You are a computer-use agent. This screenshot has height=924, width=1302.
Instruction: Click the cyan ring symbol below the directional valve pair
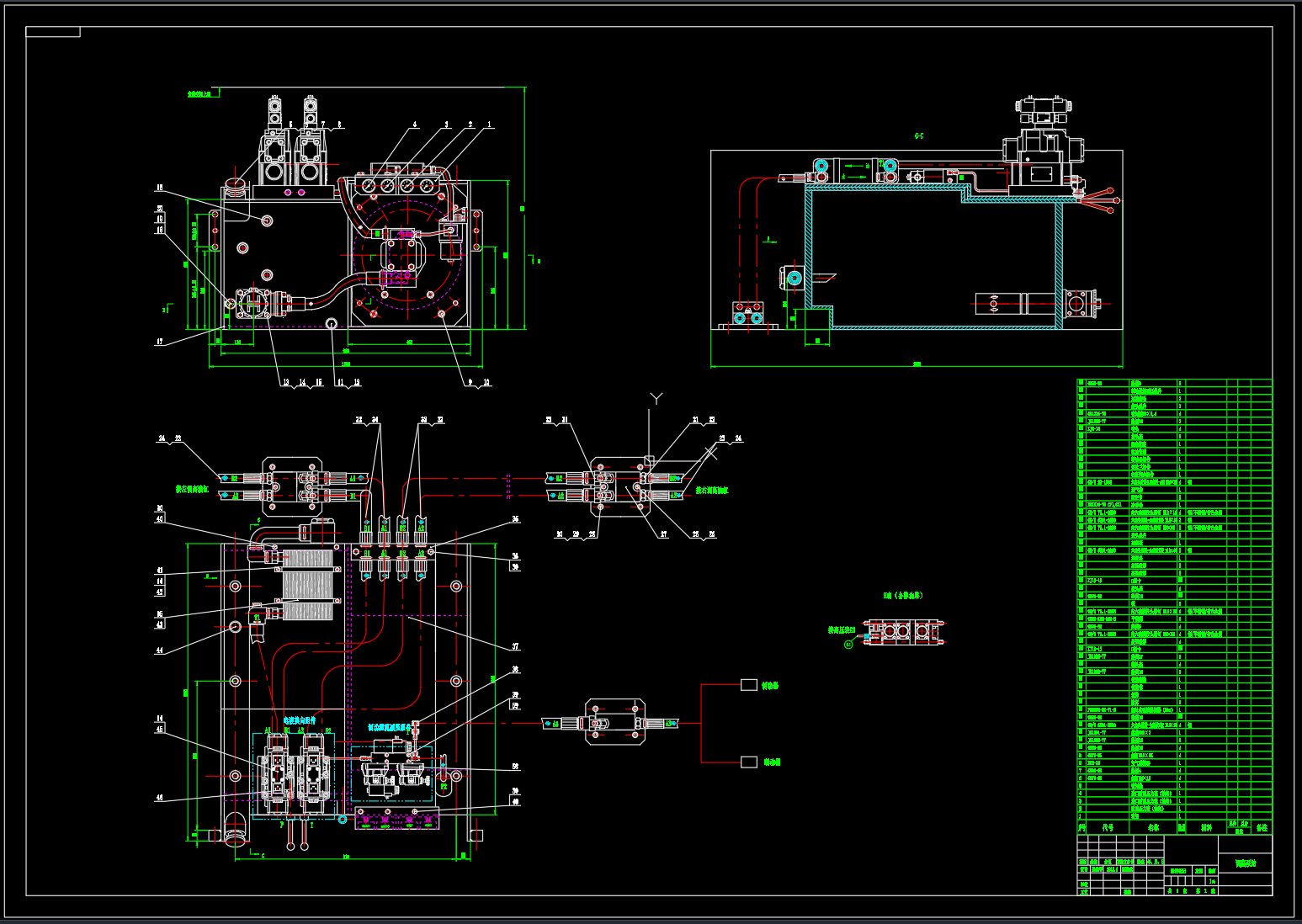coord(342,818)
